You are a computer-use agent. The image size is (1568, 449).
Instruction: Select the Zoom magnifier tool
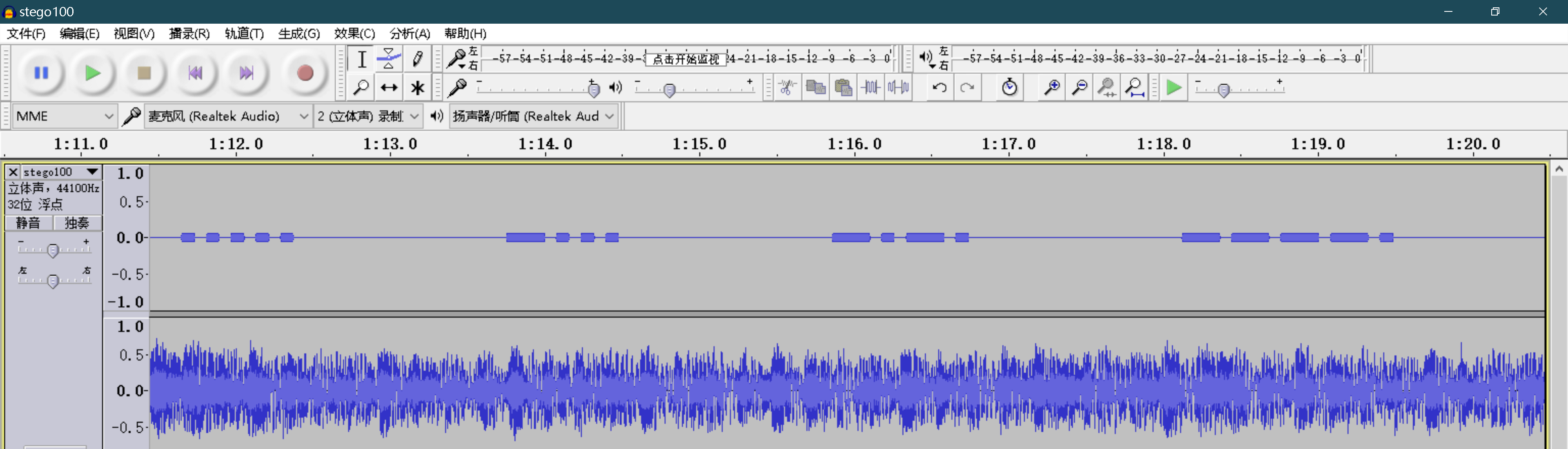(x=361, y=88)
